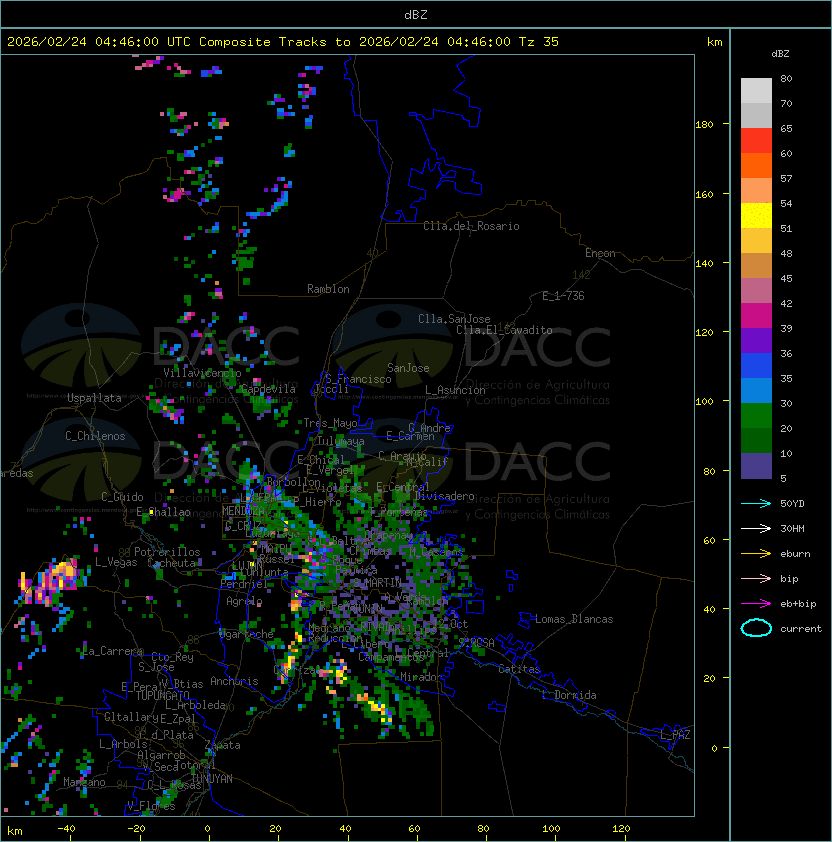Click the Capdevila map label

tap(268, 389)
